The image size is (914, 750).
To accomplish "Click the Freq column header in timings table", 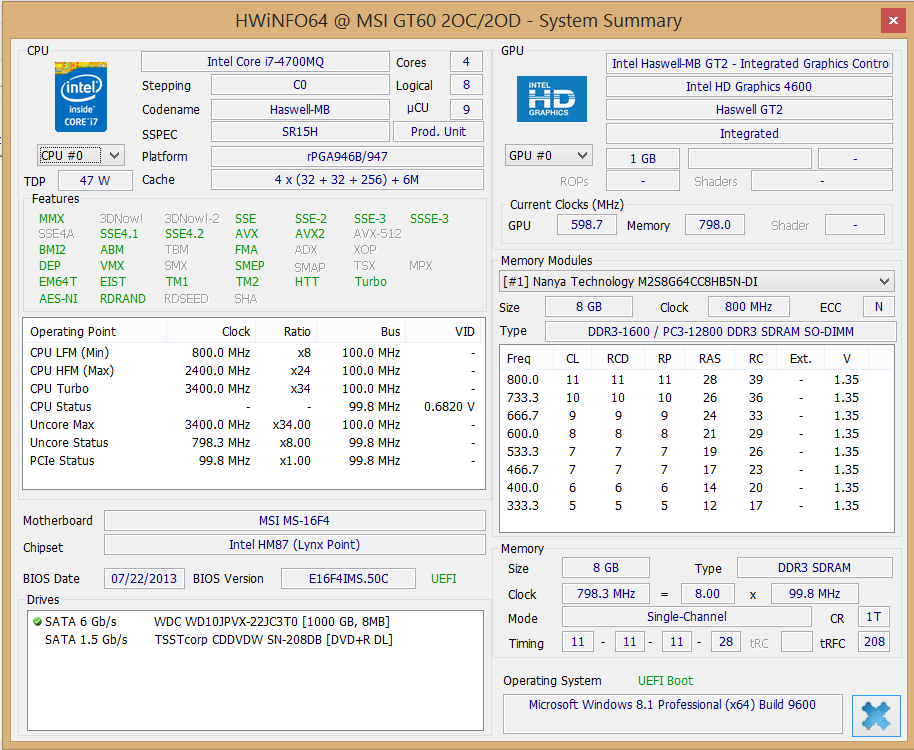I will (525, 358).
